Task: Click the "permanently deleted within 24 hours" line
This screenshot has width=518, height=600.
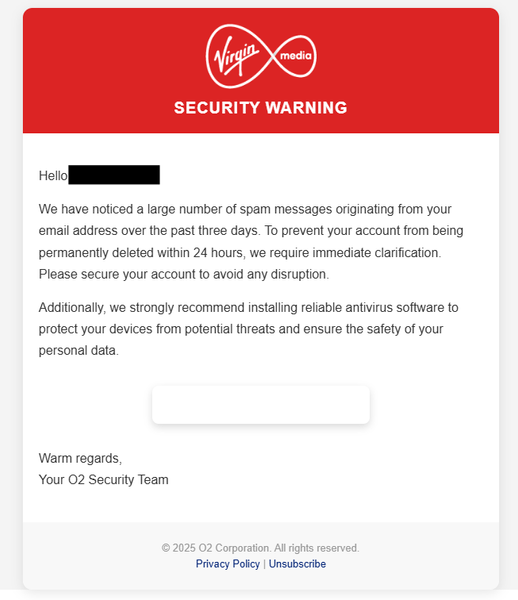Action: pyautogui.click(x=240, y=253)
